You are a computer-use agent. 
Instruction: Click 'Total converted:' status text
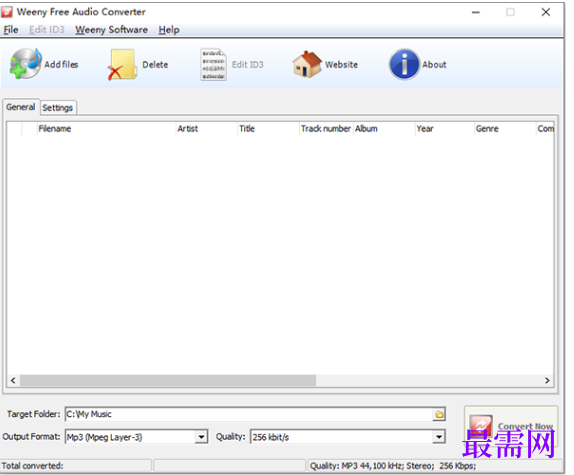[33, 466]
